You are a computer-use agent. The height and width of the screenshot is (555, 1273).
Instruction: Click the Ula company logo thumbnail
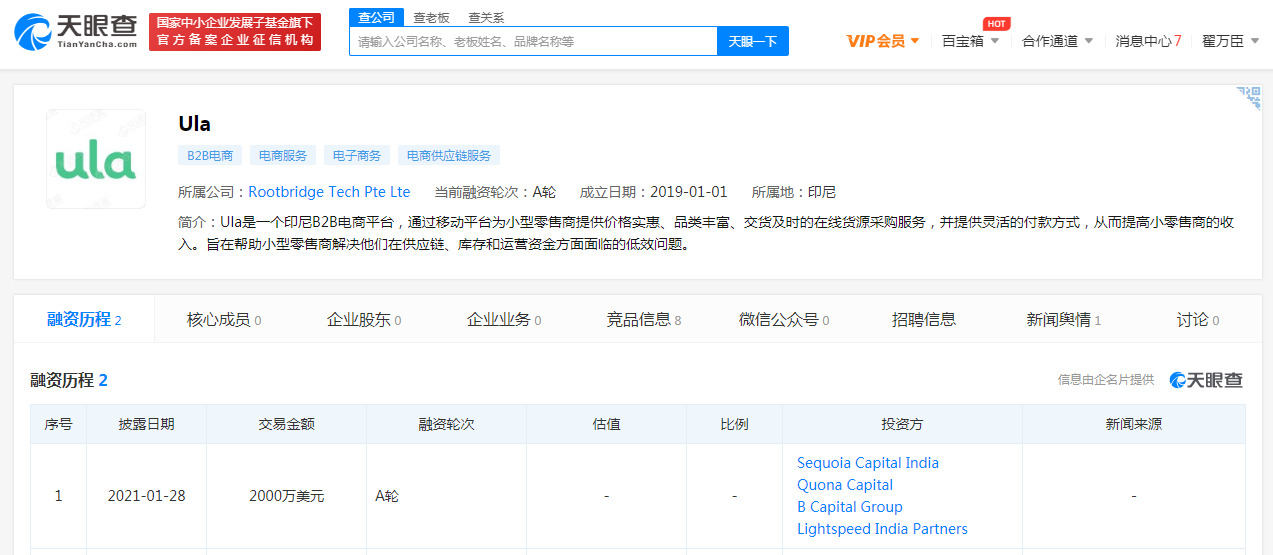96,160
